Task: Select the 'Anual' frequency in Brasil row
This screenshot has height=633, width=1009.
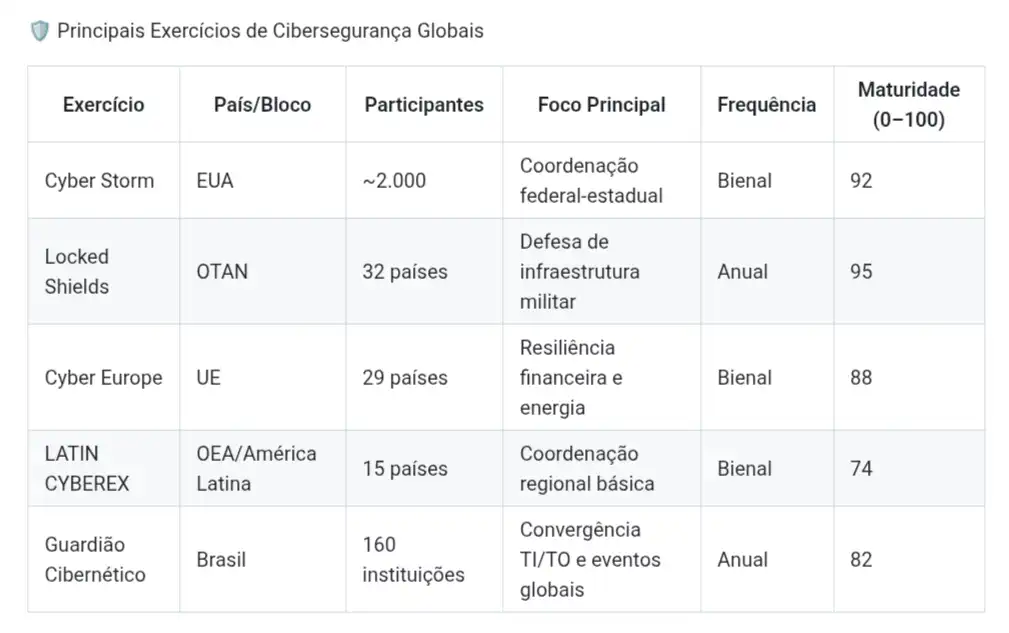Action: [744, 560]
